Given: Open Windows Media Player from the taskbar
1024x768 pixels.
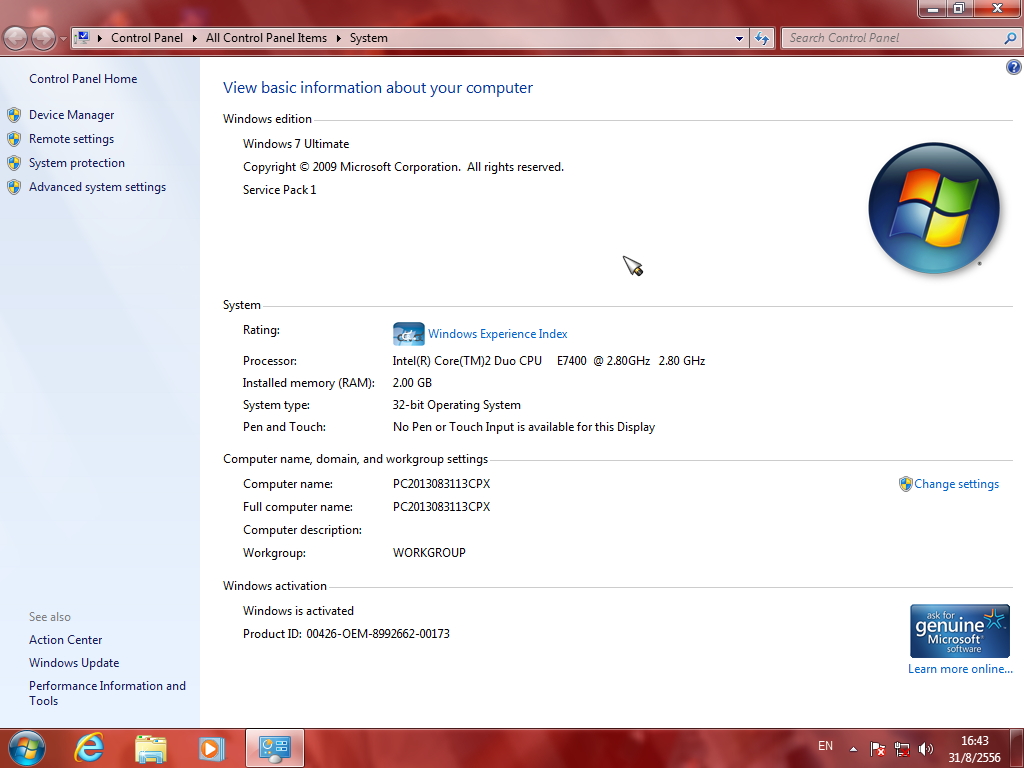Looking at the screenshot, I should click(x=211, y=748).
